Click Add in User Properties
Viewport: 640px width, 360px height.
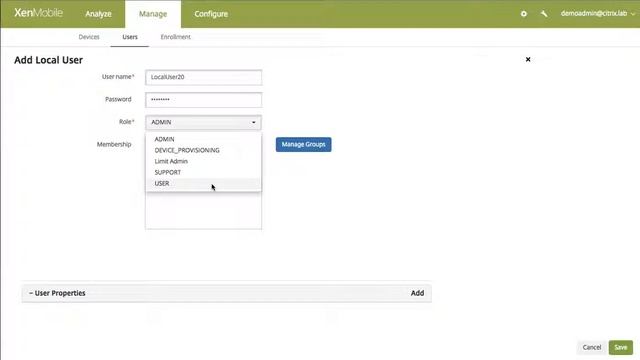417,293
